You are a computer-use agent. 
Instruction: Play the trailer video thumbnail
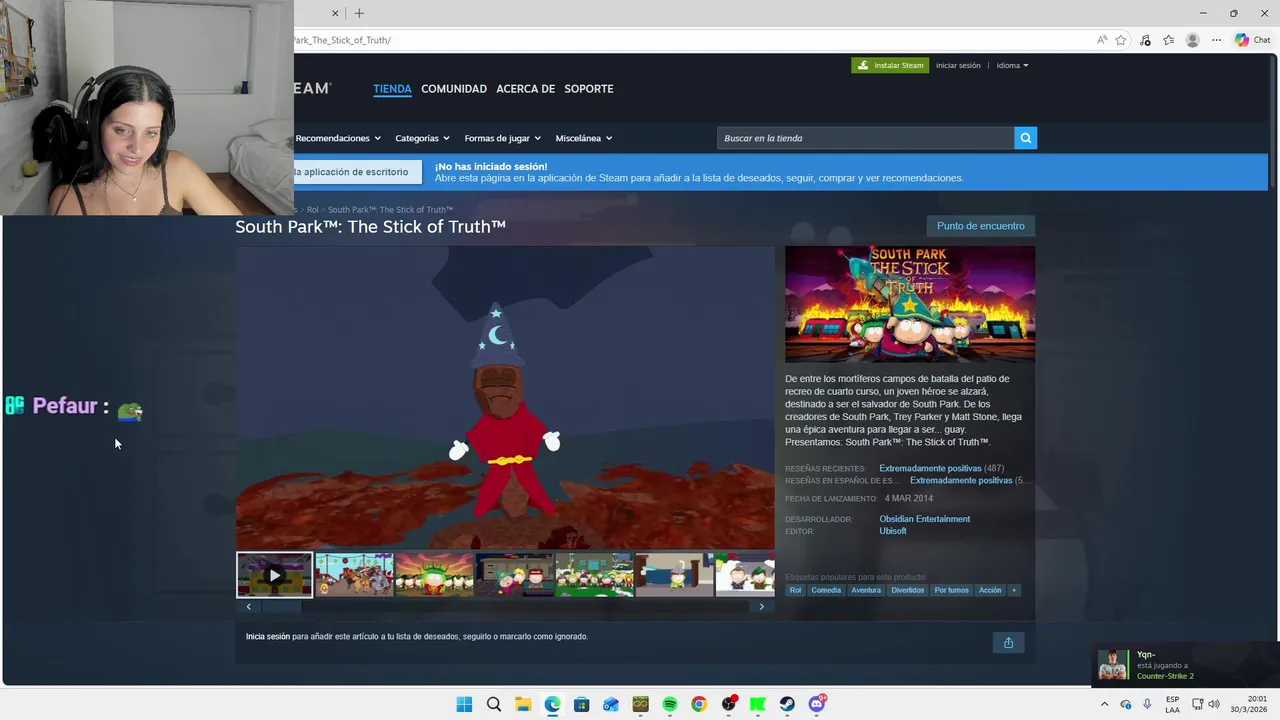(274, 575)
